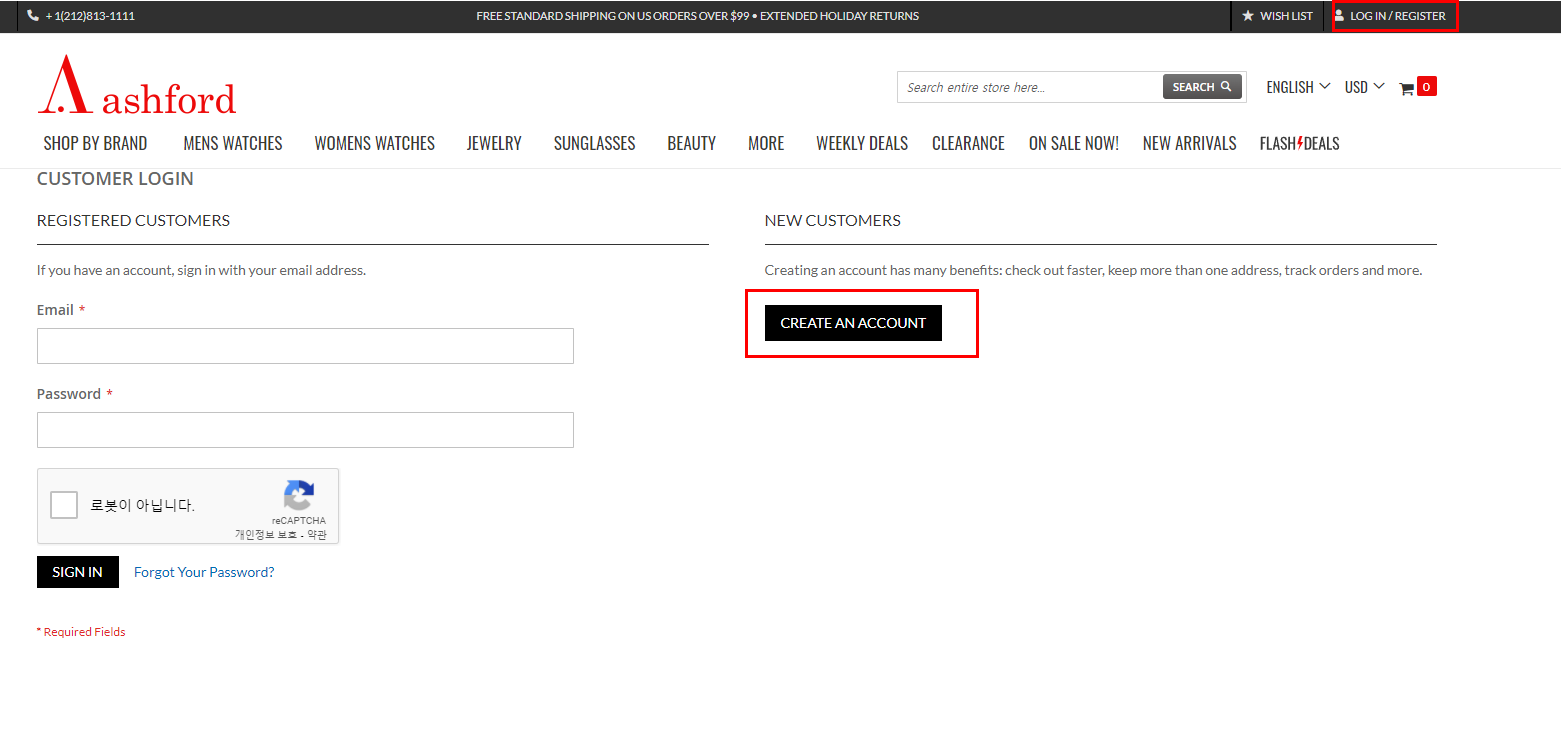The width and height of the screenshot is (1561, 736).
Task: Open the Sunglasses menu
Action: click(595, 143)
